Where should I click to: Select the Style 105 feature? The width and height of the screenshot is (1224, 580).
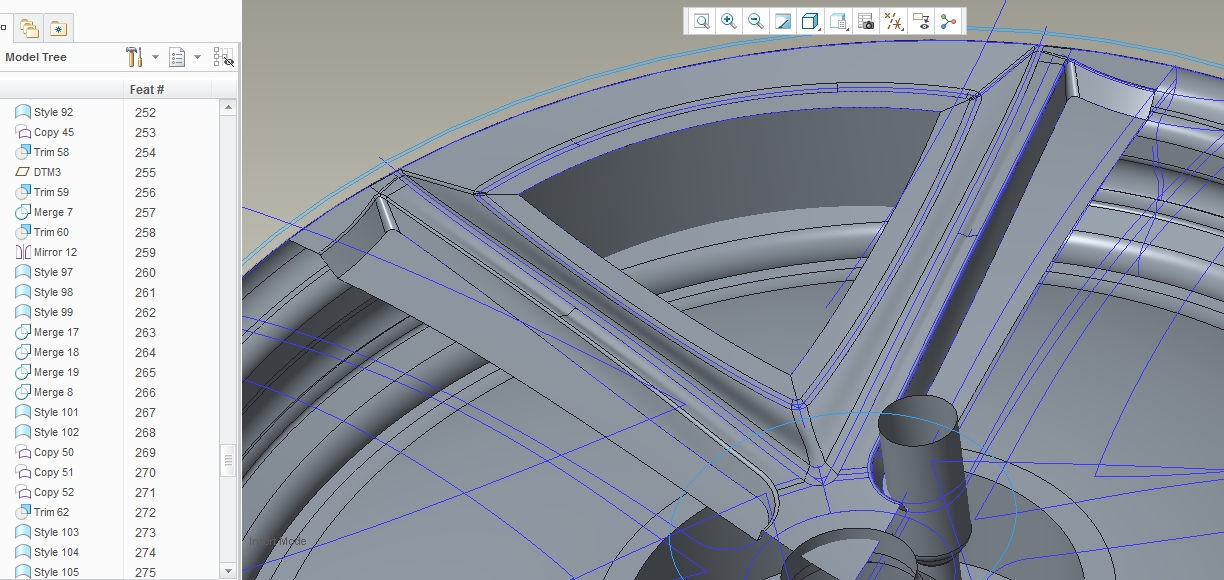(47, 572)
